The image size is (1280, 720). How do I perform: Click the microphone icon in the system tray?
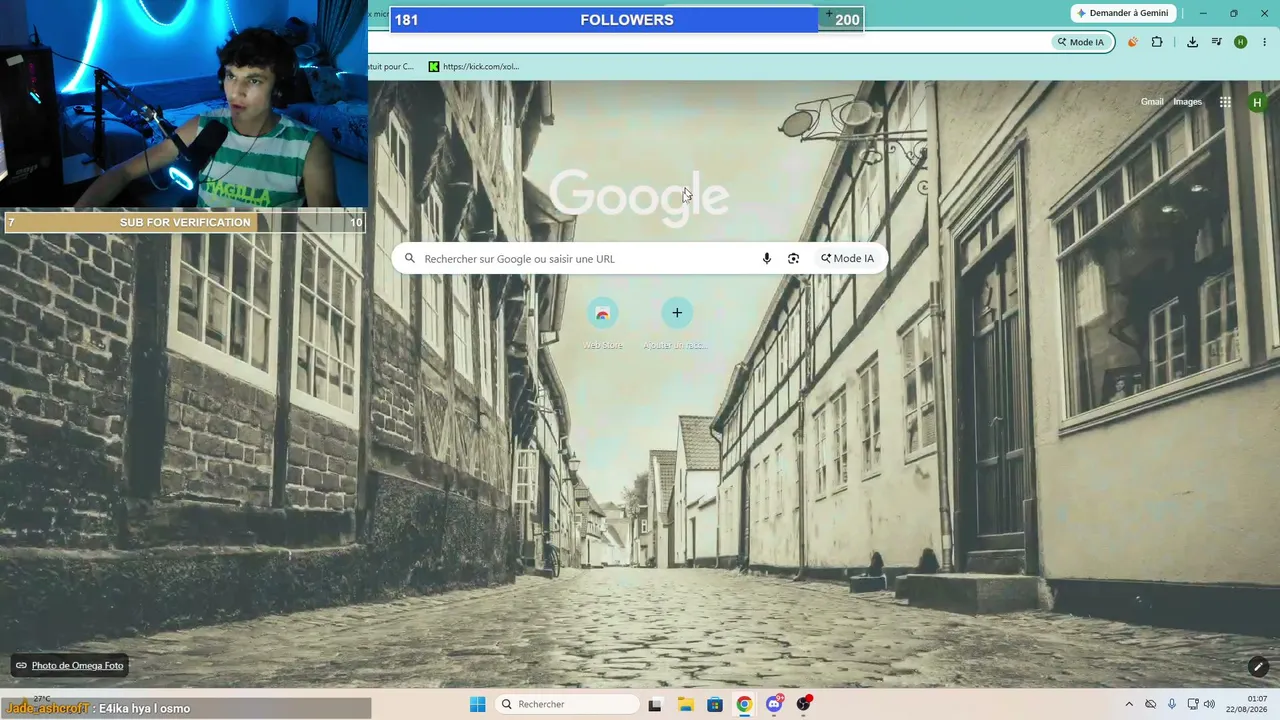[1172, 704]
